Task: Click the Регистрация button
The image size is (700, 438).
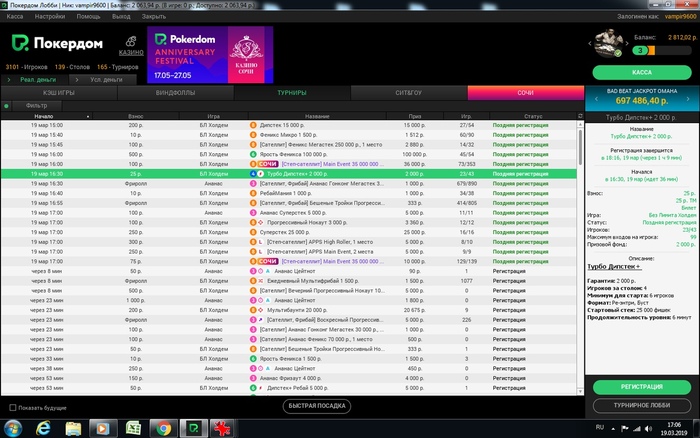Action: pyautogui.click(x=642, y=387)
